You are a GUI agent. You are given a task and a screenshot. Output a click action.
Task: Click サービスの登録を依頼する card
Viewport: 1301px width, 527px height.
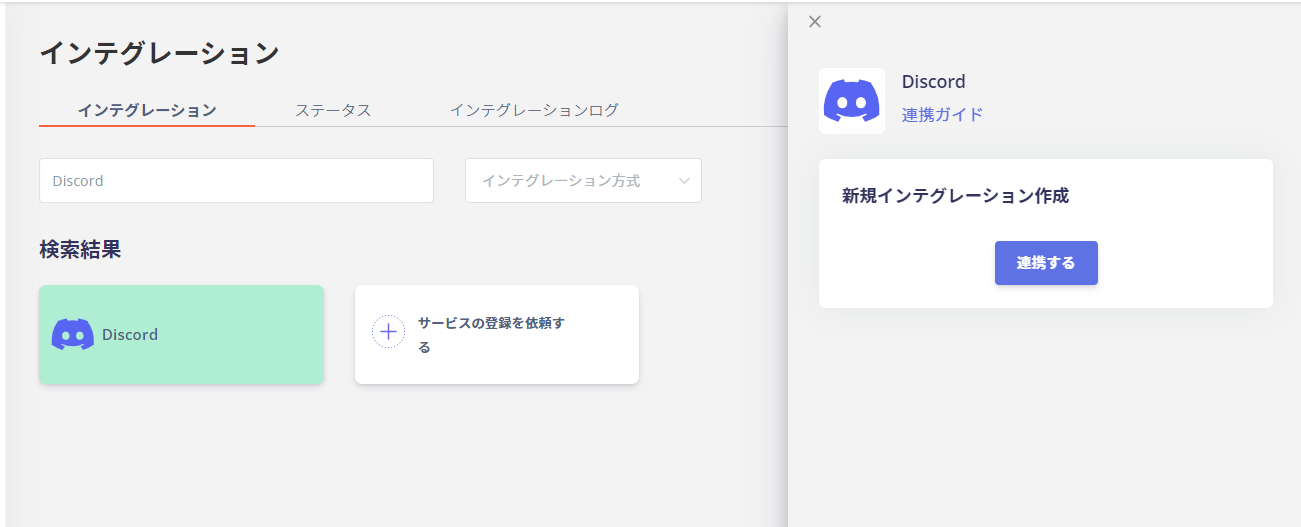click(497, 334)
